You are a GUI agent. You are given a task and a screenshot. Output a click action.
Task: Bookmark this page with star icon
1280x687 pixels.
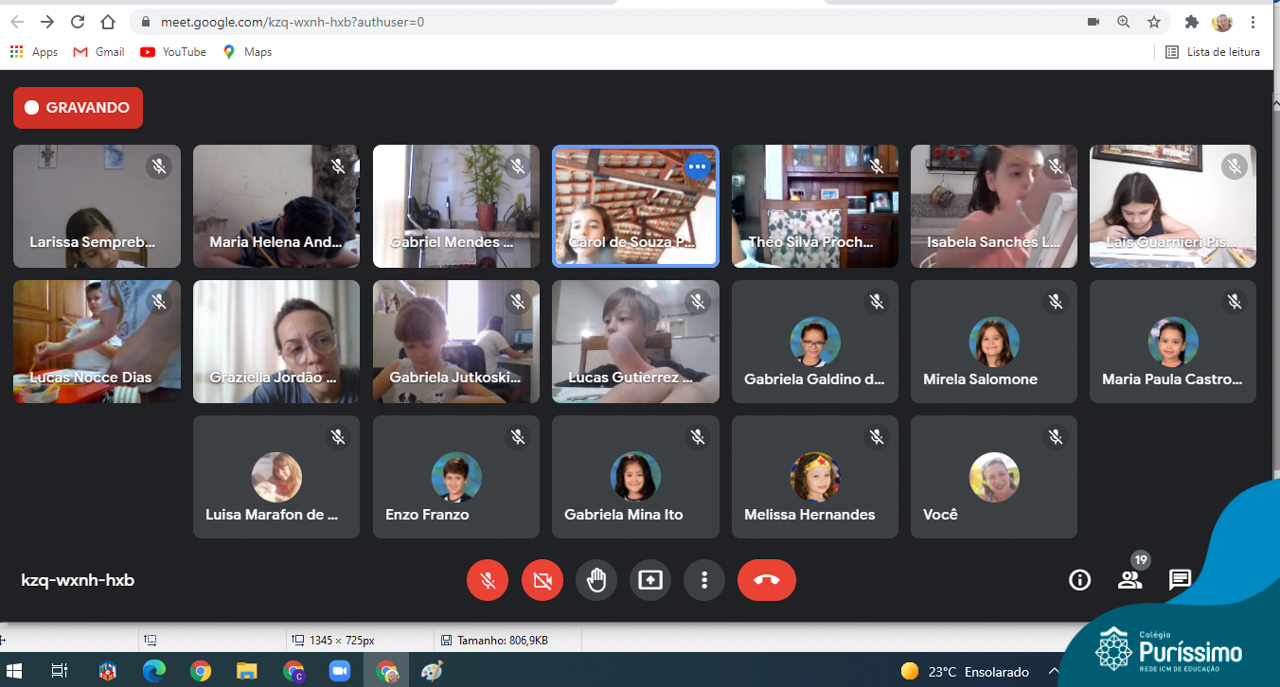click(x=1154, y=21)
